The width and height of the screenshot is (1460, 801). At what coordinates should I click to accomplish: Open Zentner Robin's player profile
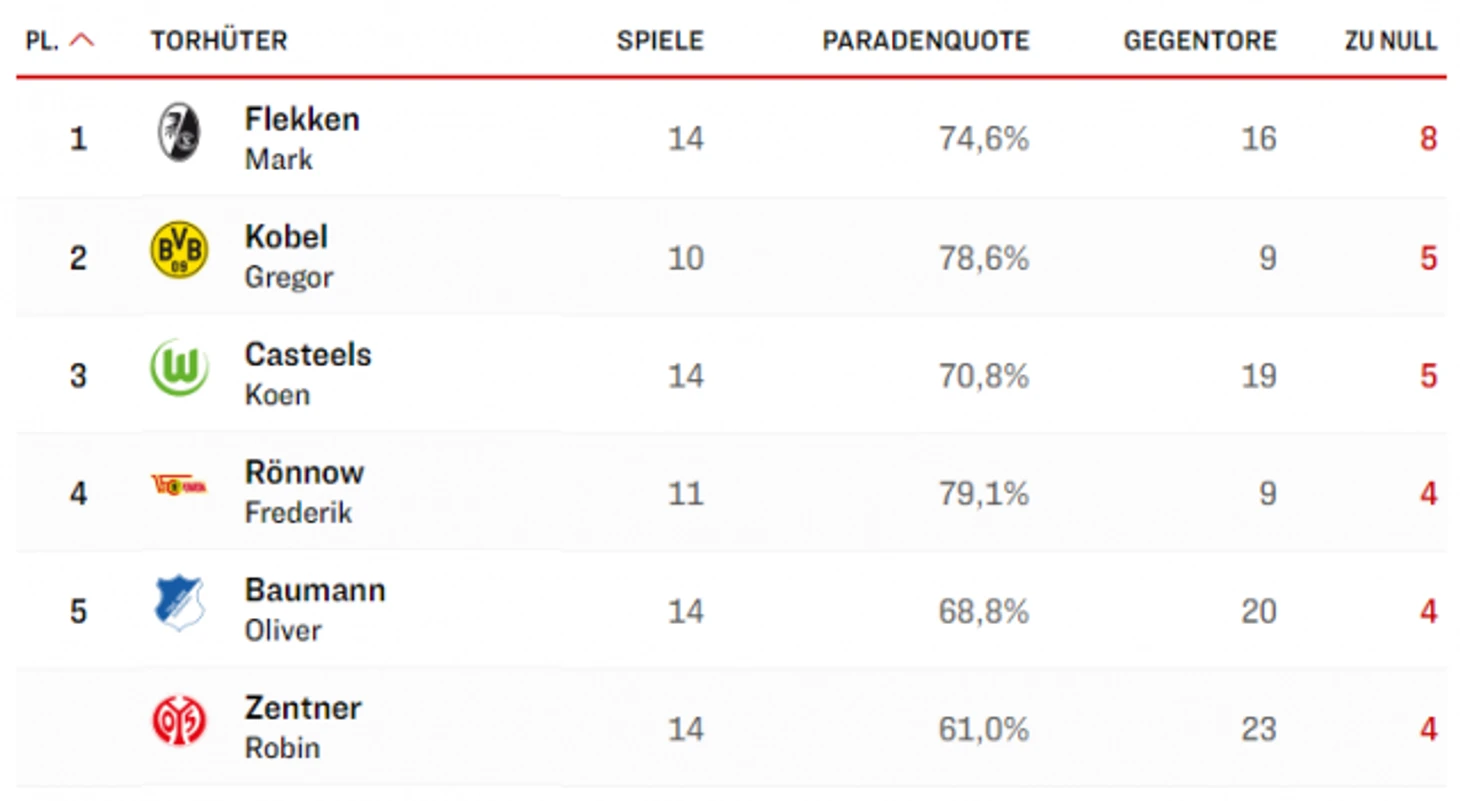click(303, 727)
